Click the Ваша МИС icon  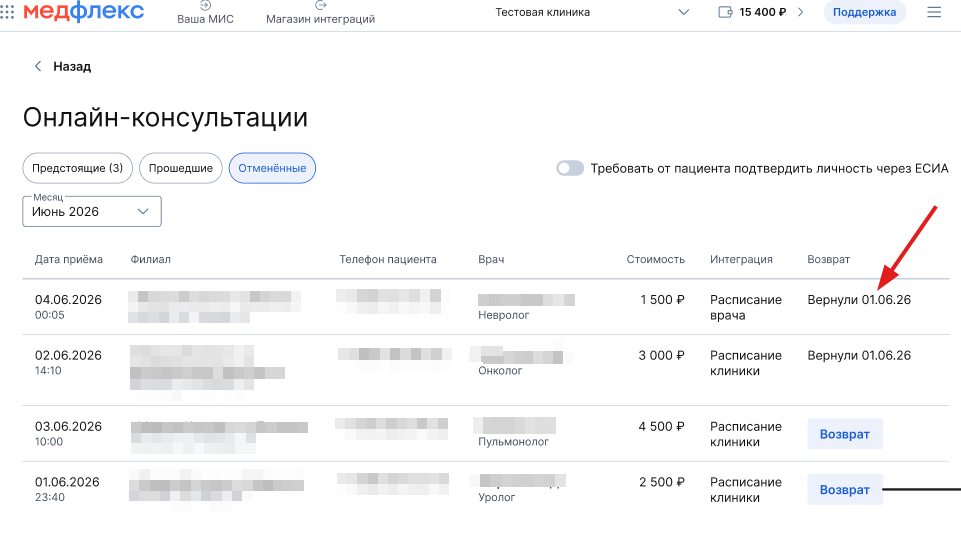click(205, 6)
